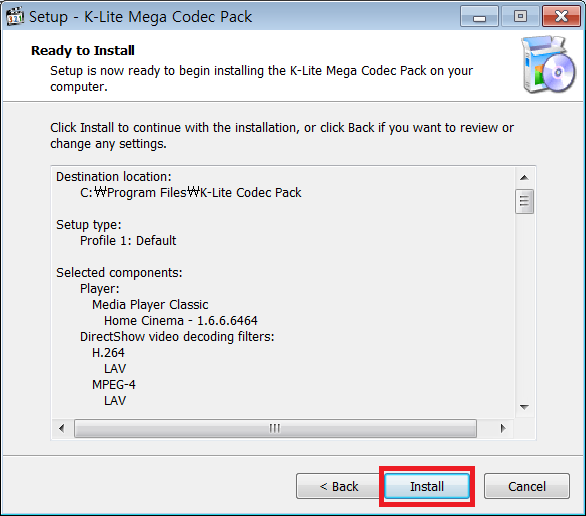Click the 'Setup type:' line
The width and height of the screenshot is (586, 516).
coord(89,225)
